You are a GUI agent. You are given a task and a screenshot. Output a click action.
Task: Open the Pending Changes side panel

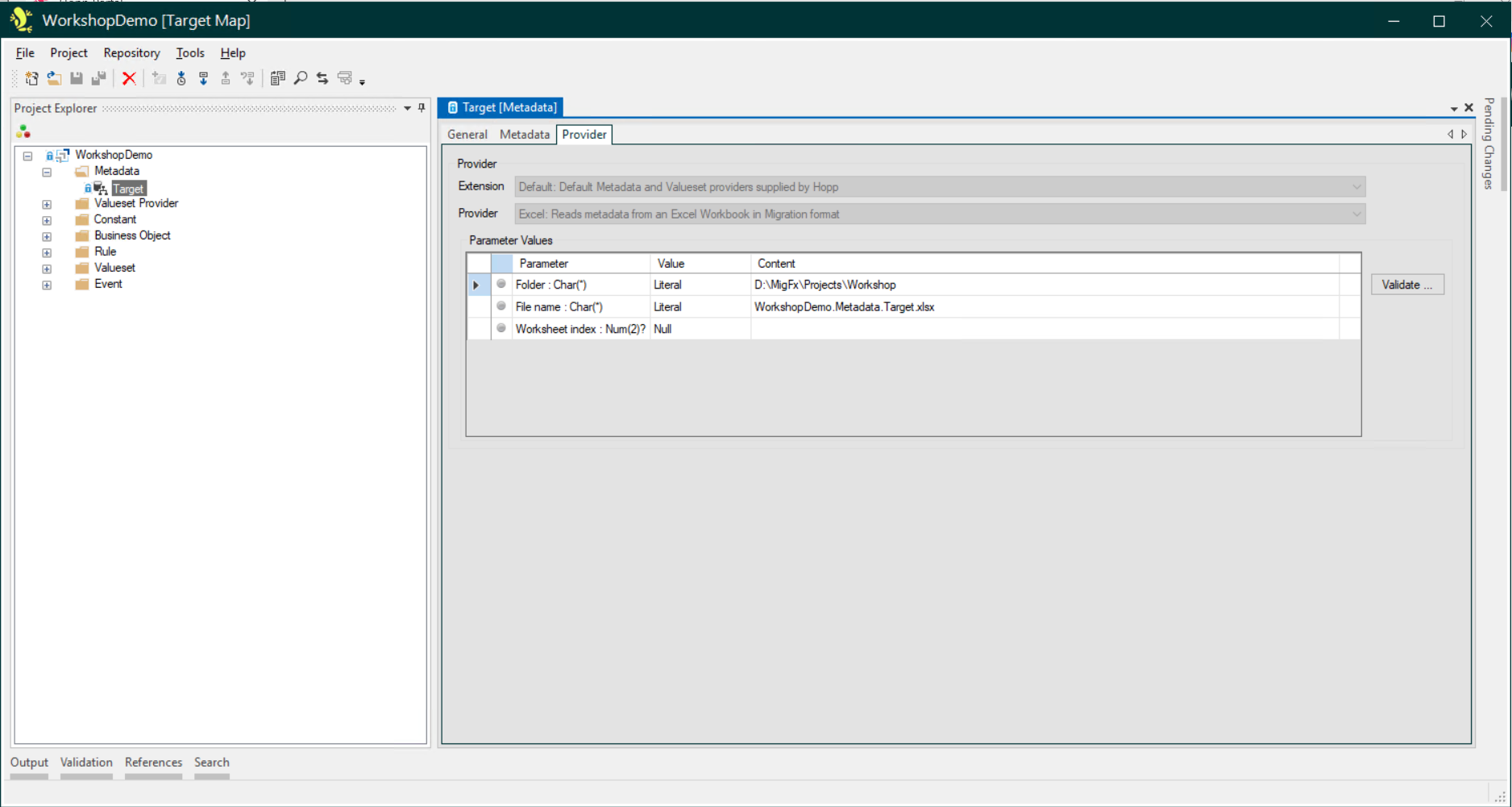[x=1489, y=144]
